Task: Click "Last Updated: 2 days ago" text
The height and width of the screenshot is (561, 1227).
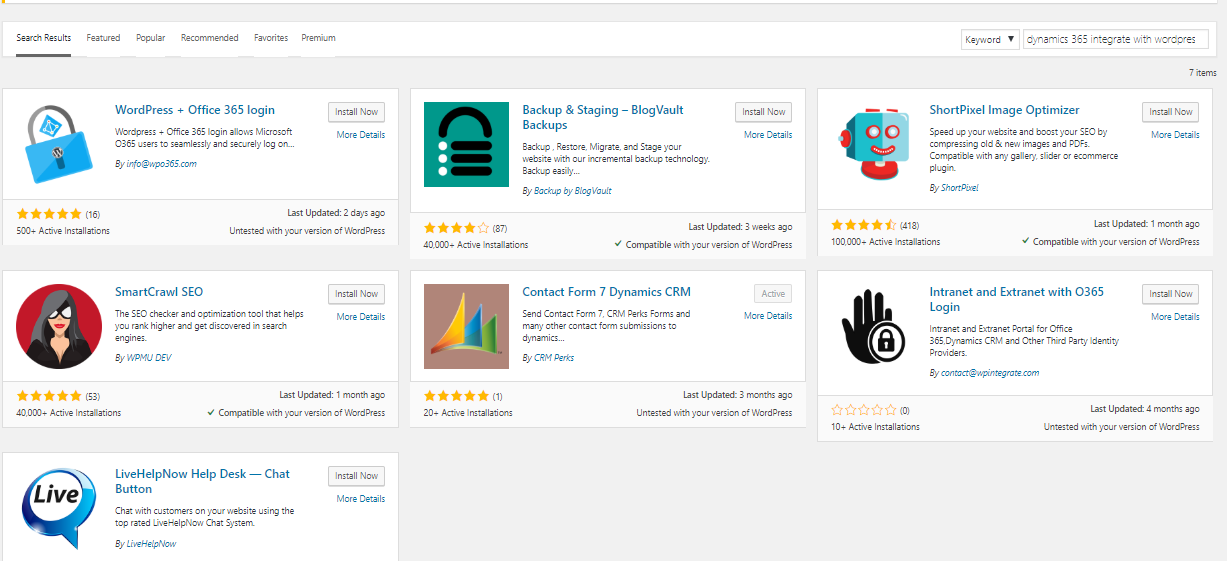Action: tap(336, 213)
